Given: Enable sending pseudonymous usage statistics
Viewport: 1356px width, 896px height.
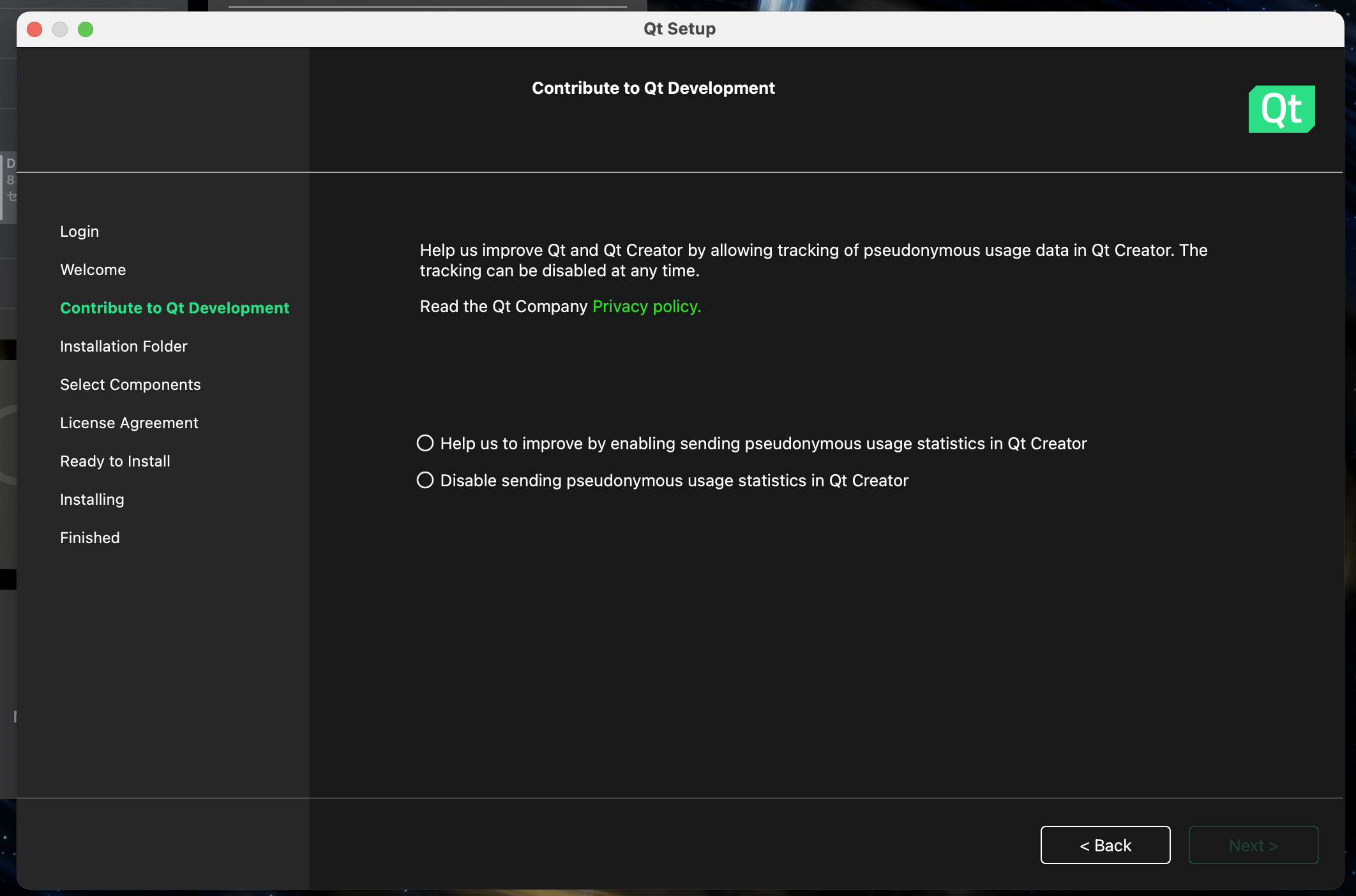Looking at the screenshot, I should (425, 443).
